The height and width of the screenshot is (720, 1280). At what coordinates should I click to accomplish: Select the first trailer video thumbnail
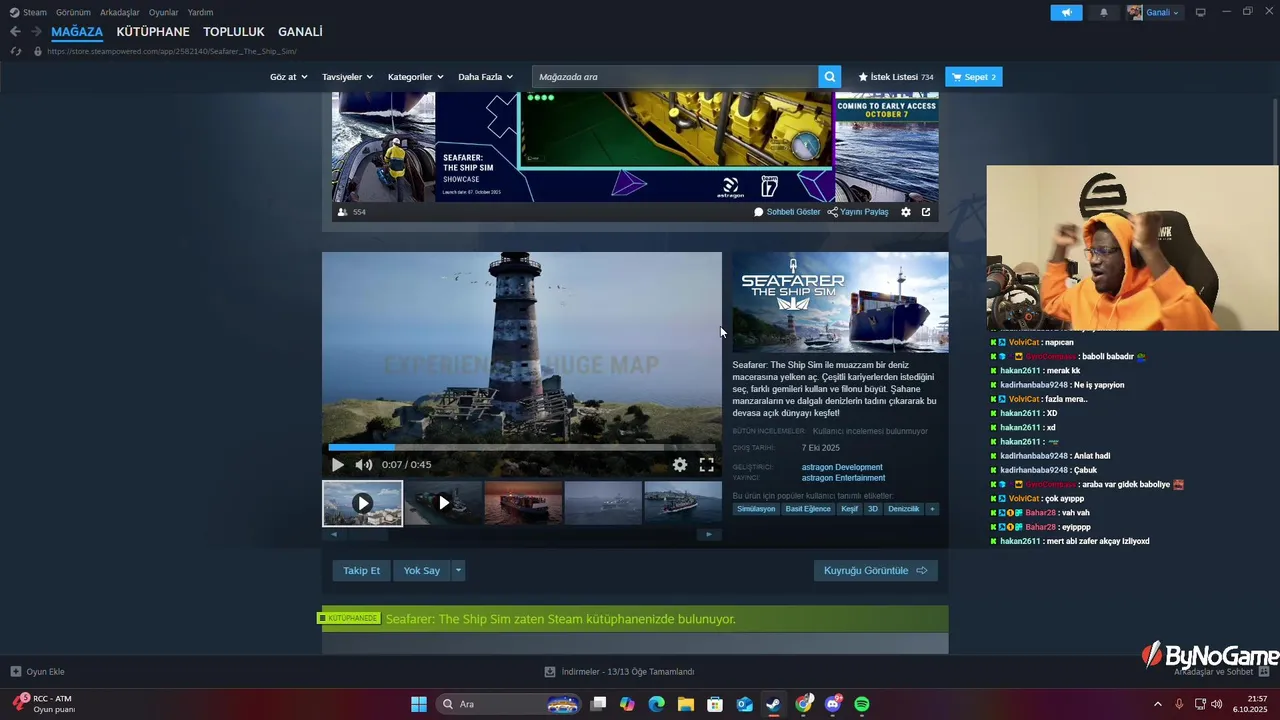pyautogui.click(x=363, y=503)
